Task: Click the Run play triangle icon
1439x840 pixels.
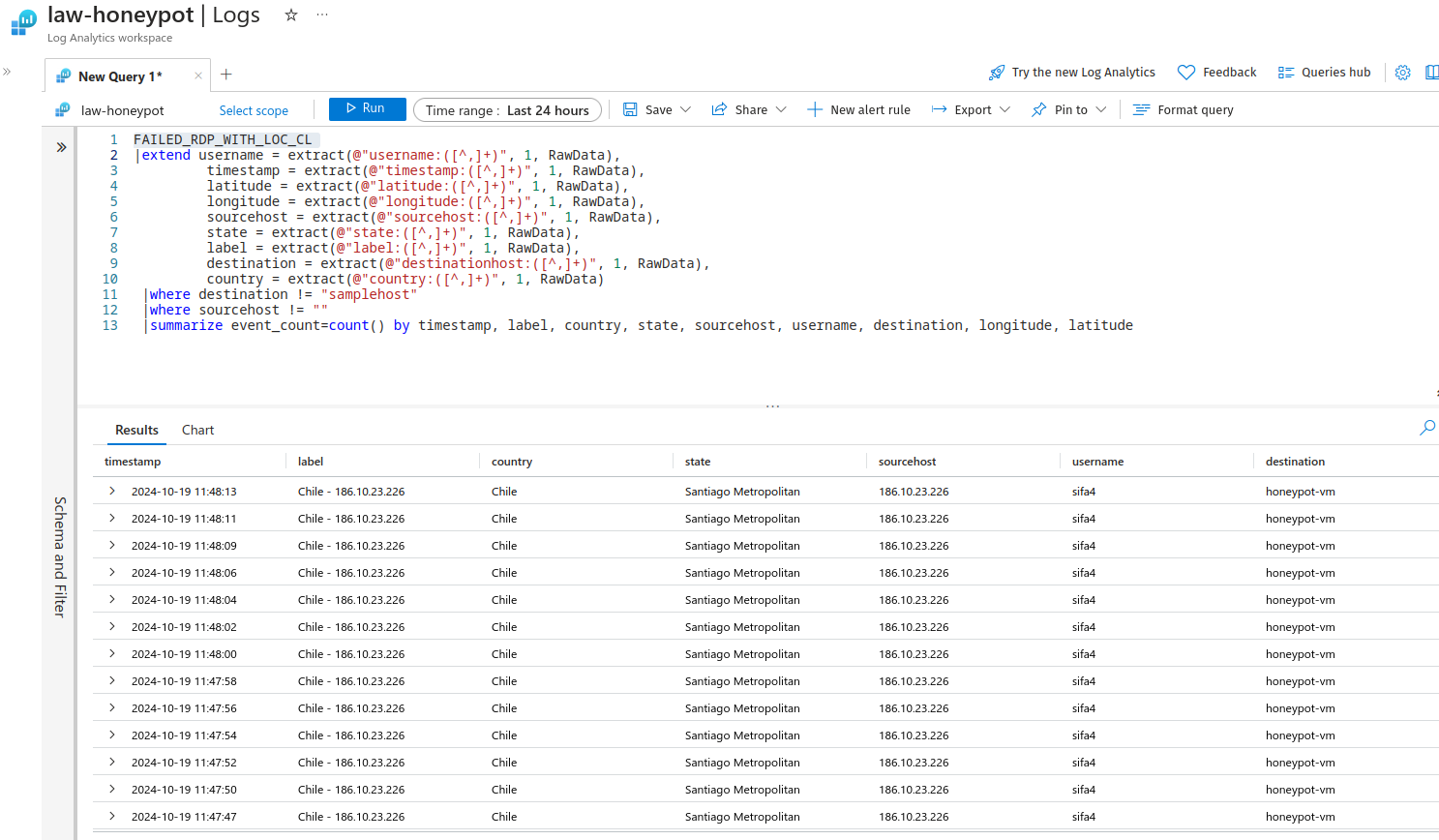Action: [x=351, y=108]
